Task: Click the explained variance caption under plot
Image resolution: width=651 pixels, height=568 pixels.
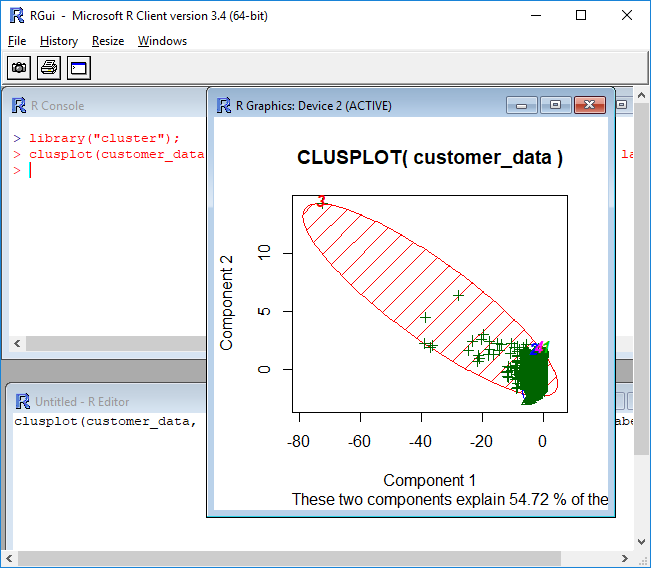Action: click(450, 499)
